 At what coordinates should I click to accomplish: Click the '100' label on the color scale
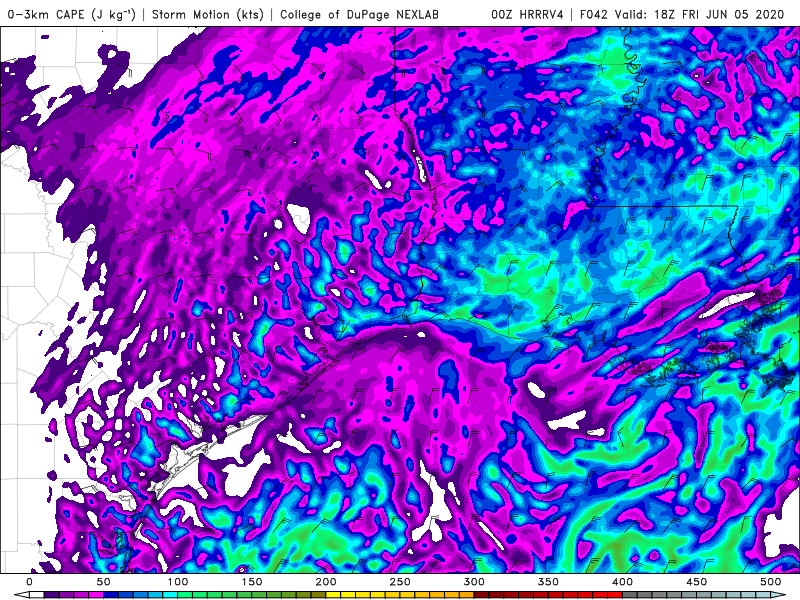(x=178, y=582)
